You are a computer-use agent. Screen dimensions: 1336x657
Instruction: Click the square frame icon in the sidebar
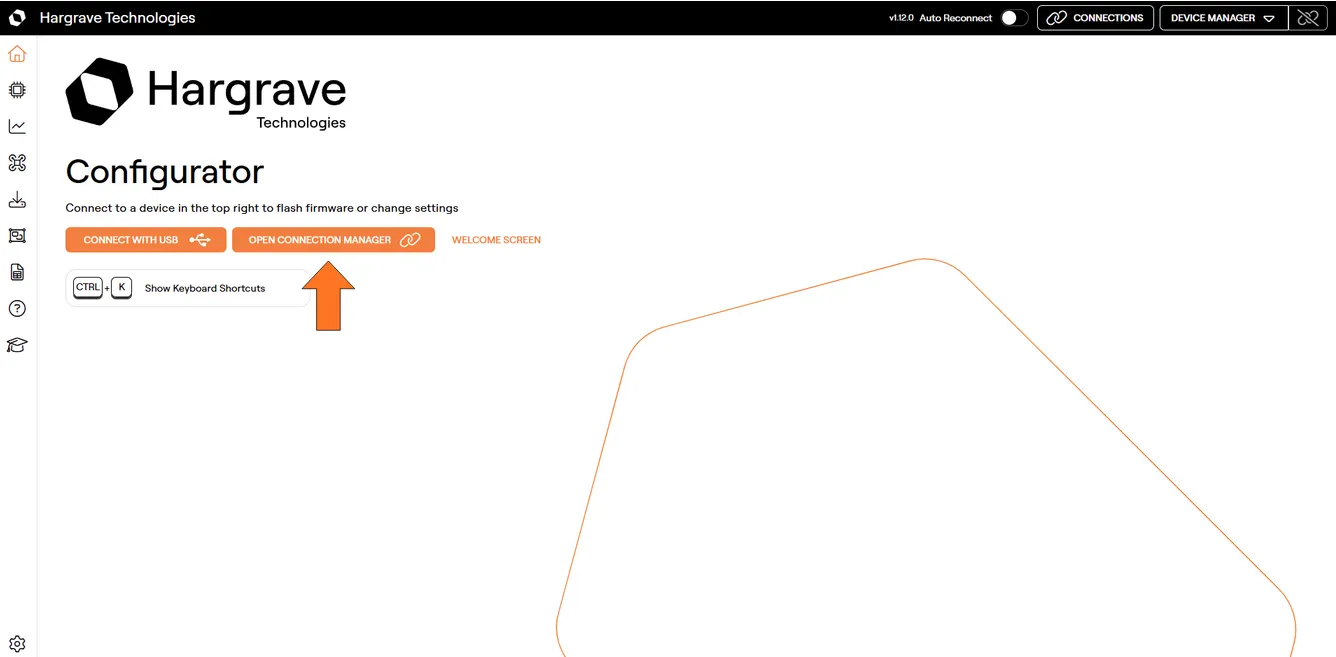coord(17,236)
